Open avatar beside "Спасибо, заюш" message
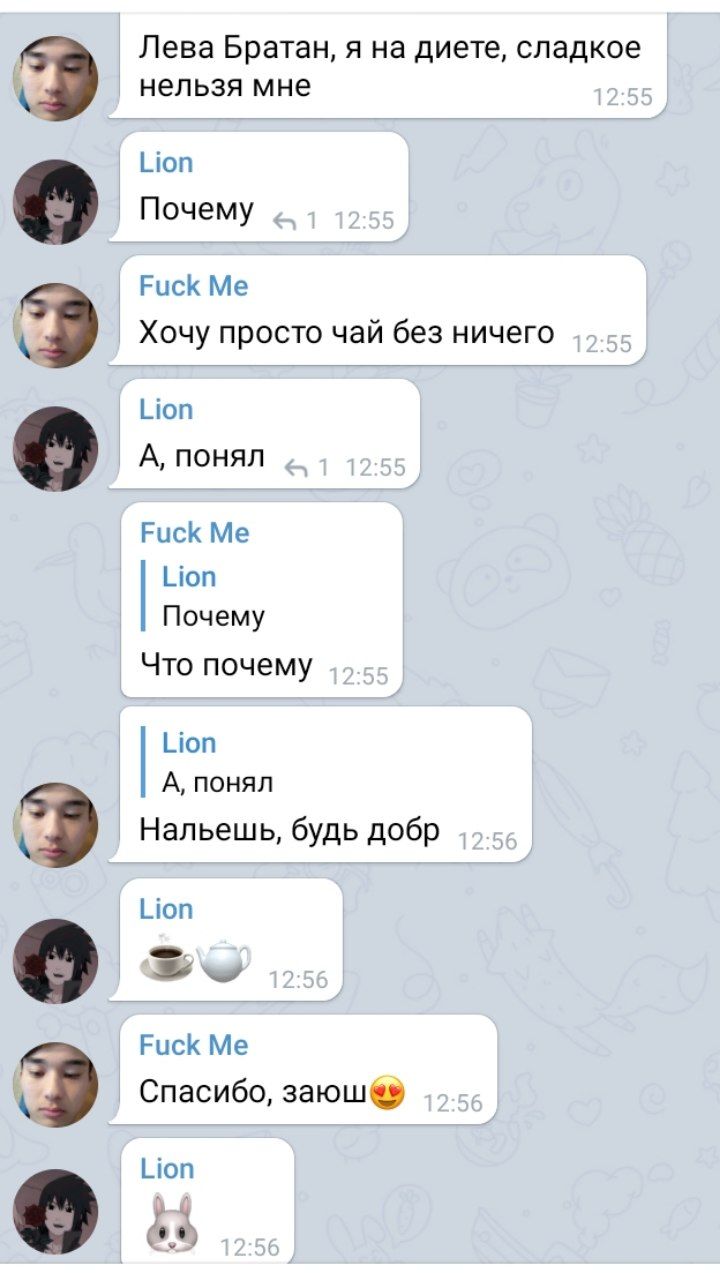The height and width of the screenshot is (1273, 720). point(55,1085)
